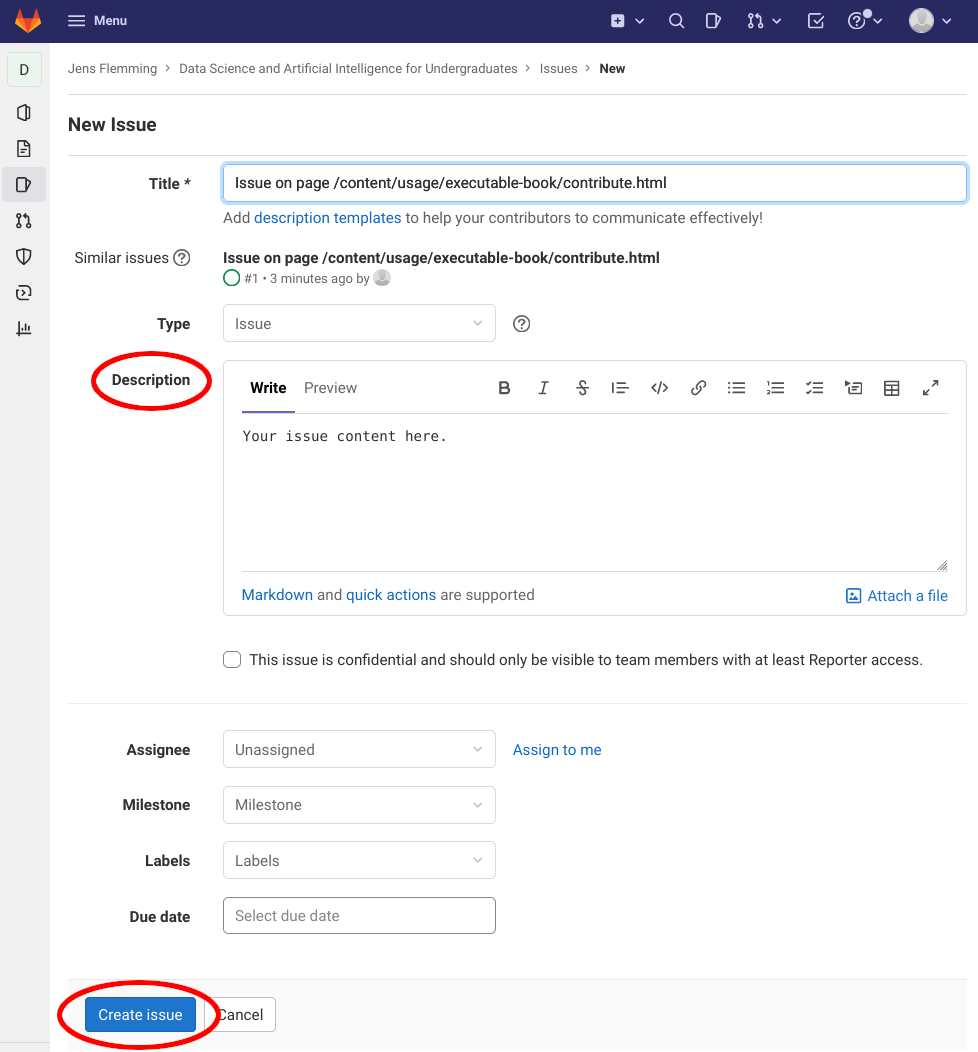This screenshot has width=978, height=1052.
Task: Add a task list to the description
Action: (814, 388)
